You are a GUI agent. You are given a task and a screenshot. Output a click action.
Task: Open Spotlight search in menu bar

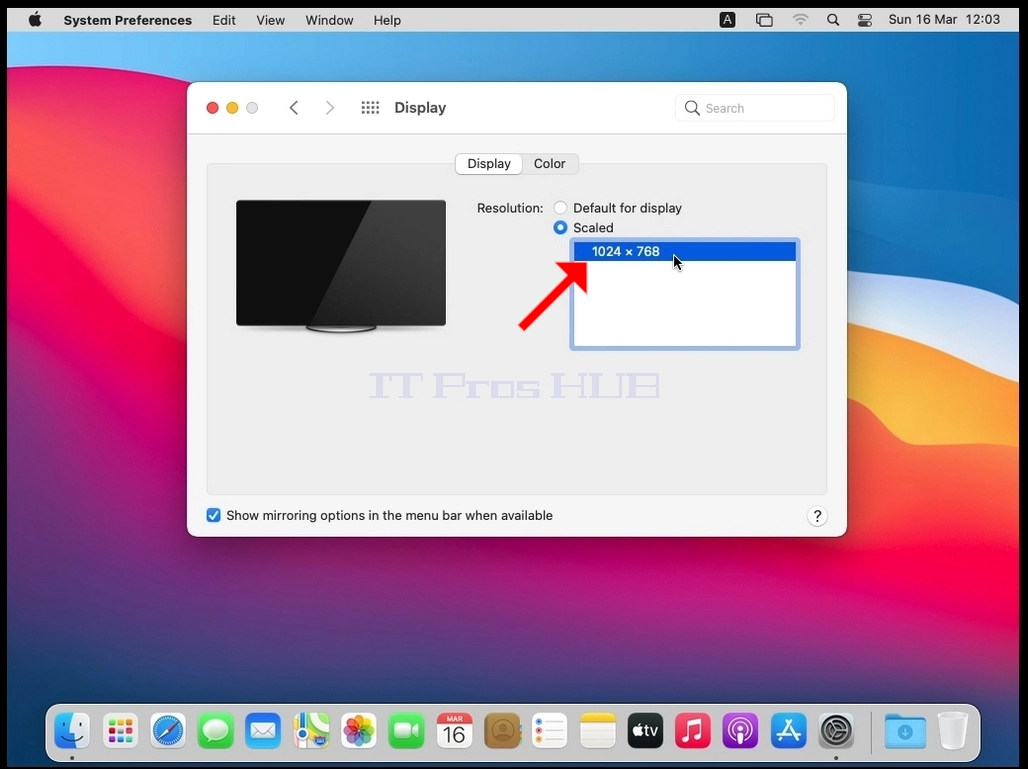833,20
